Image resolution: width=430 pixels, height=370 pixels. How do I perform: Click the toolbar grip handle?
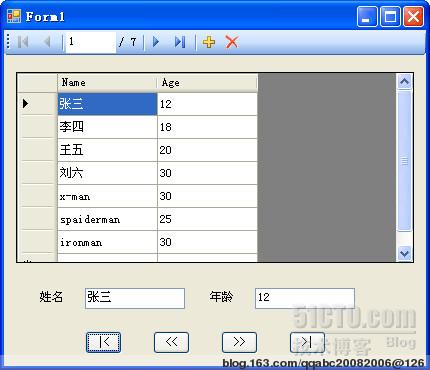click(8, 42)
